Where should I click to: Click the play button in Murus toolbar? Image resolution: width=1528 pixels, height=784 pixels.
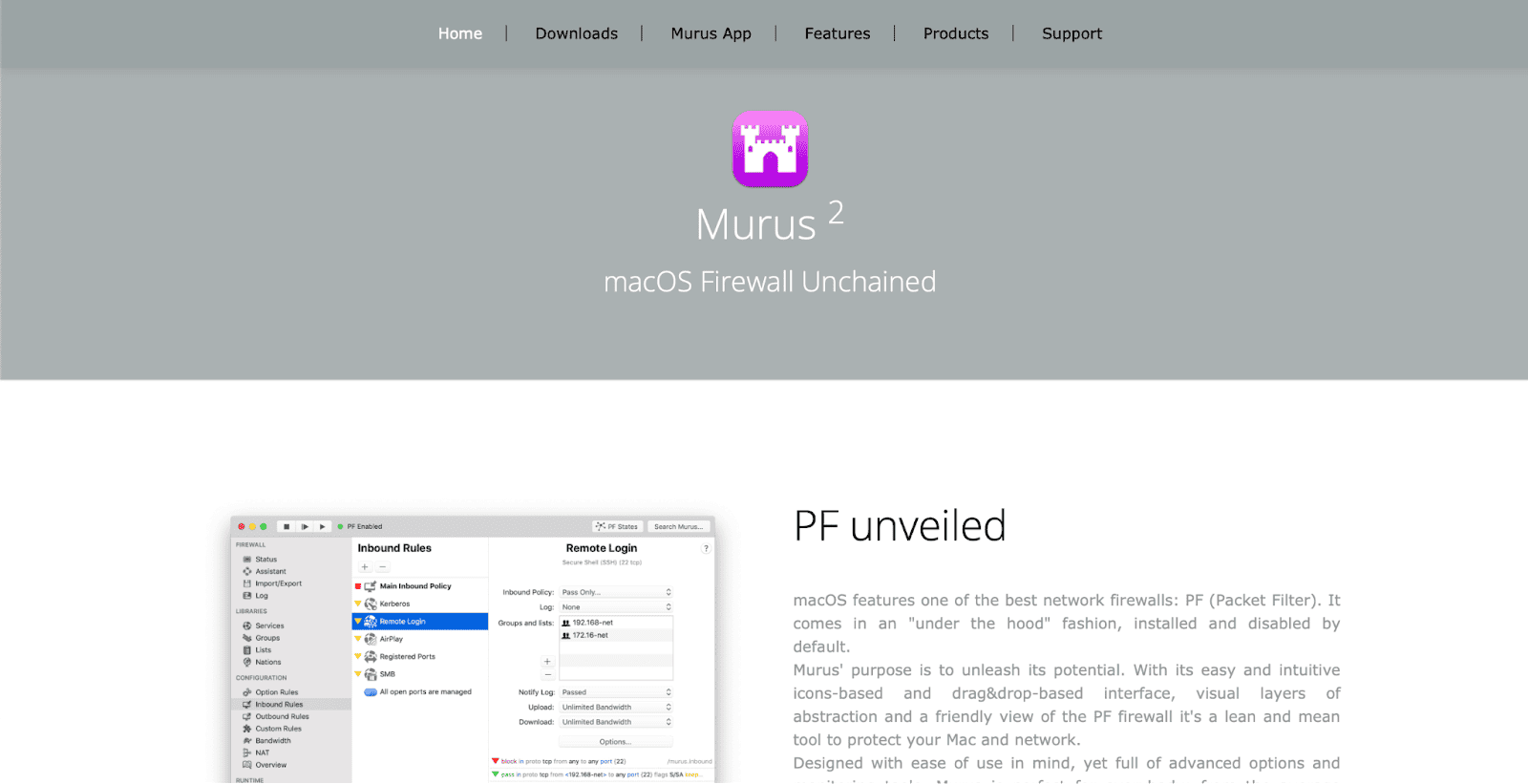click(x=323, y=526)
